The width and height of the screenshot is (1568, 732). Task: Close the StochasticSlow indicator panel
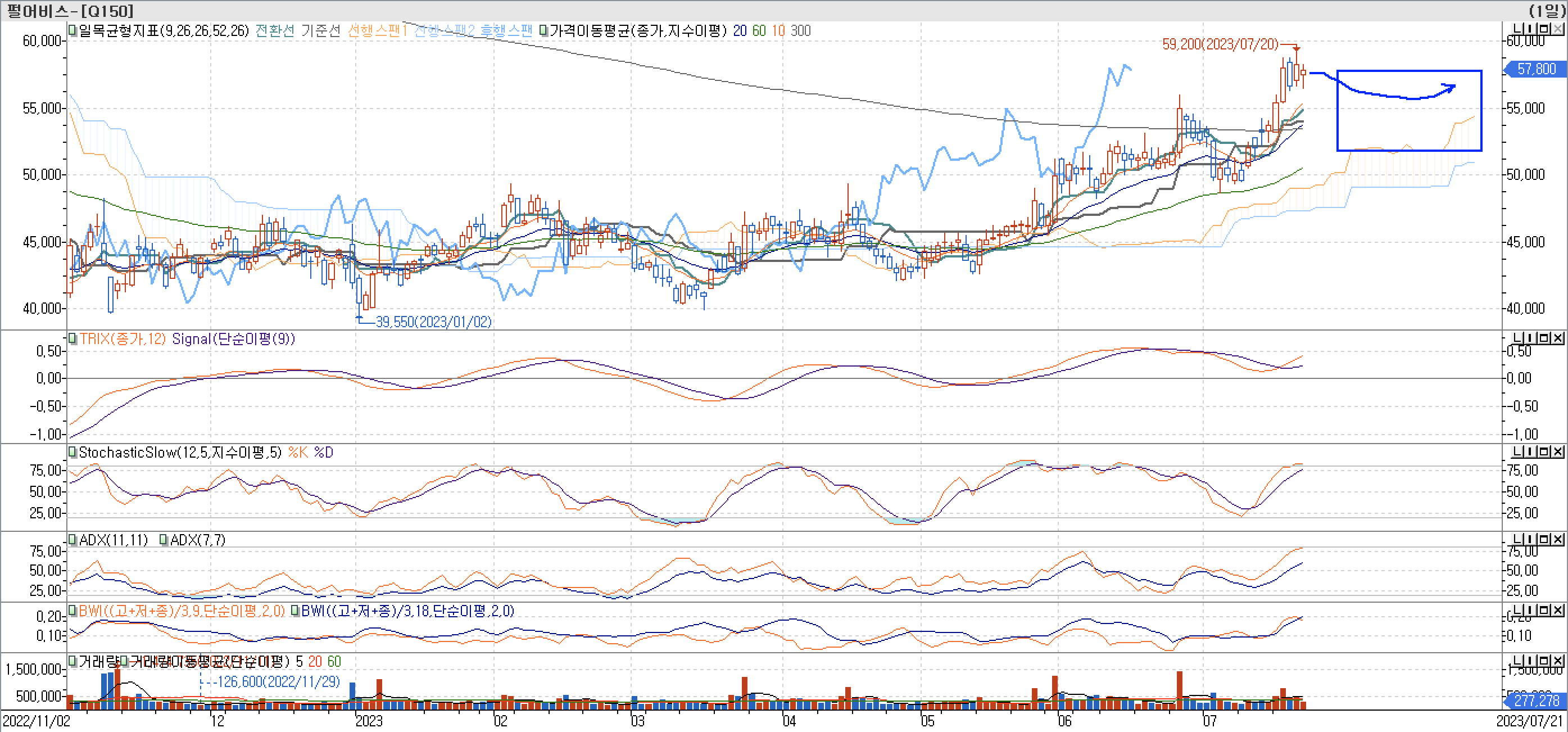tap(1557, 452)
